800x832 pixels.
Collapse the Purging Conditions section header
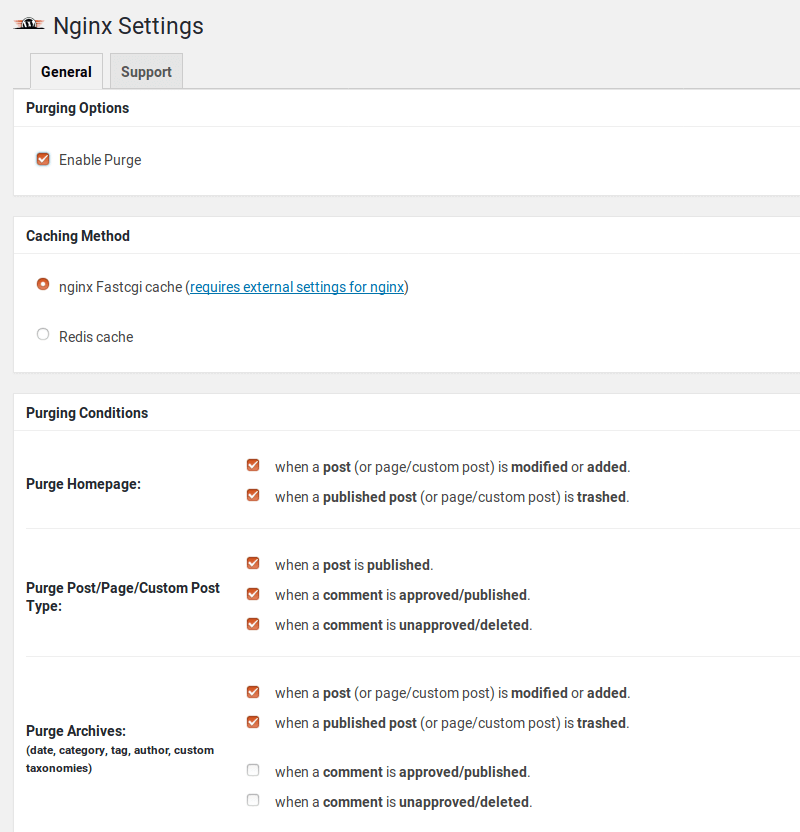click(86, 413)
